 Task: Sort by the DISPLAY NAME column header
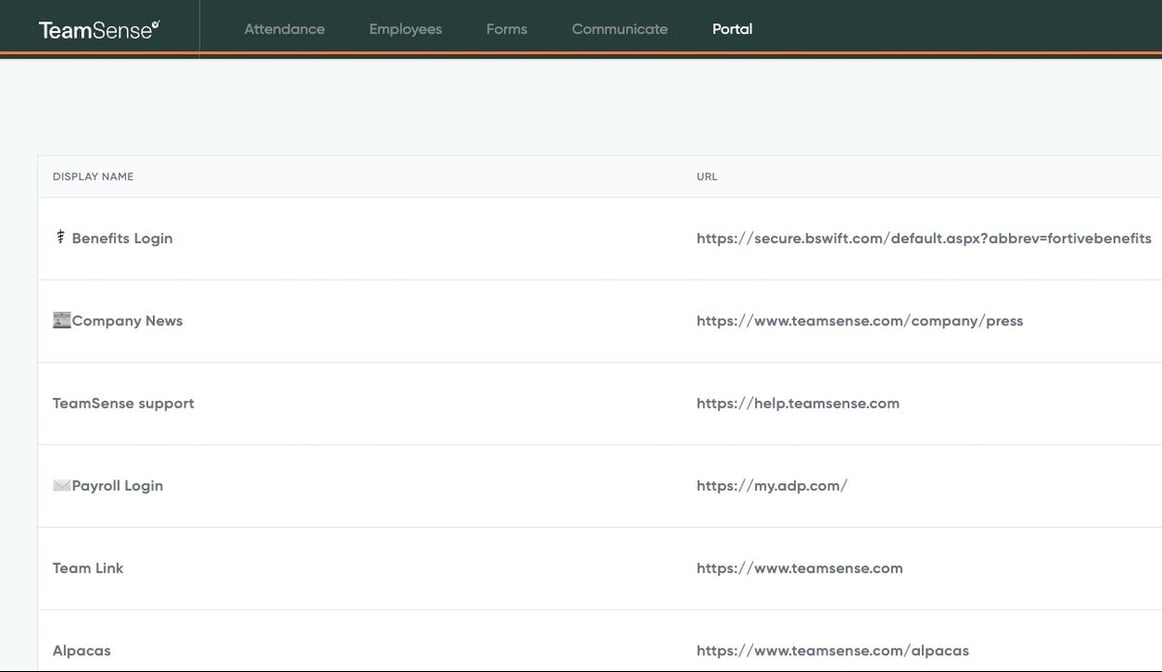[92, 175]
